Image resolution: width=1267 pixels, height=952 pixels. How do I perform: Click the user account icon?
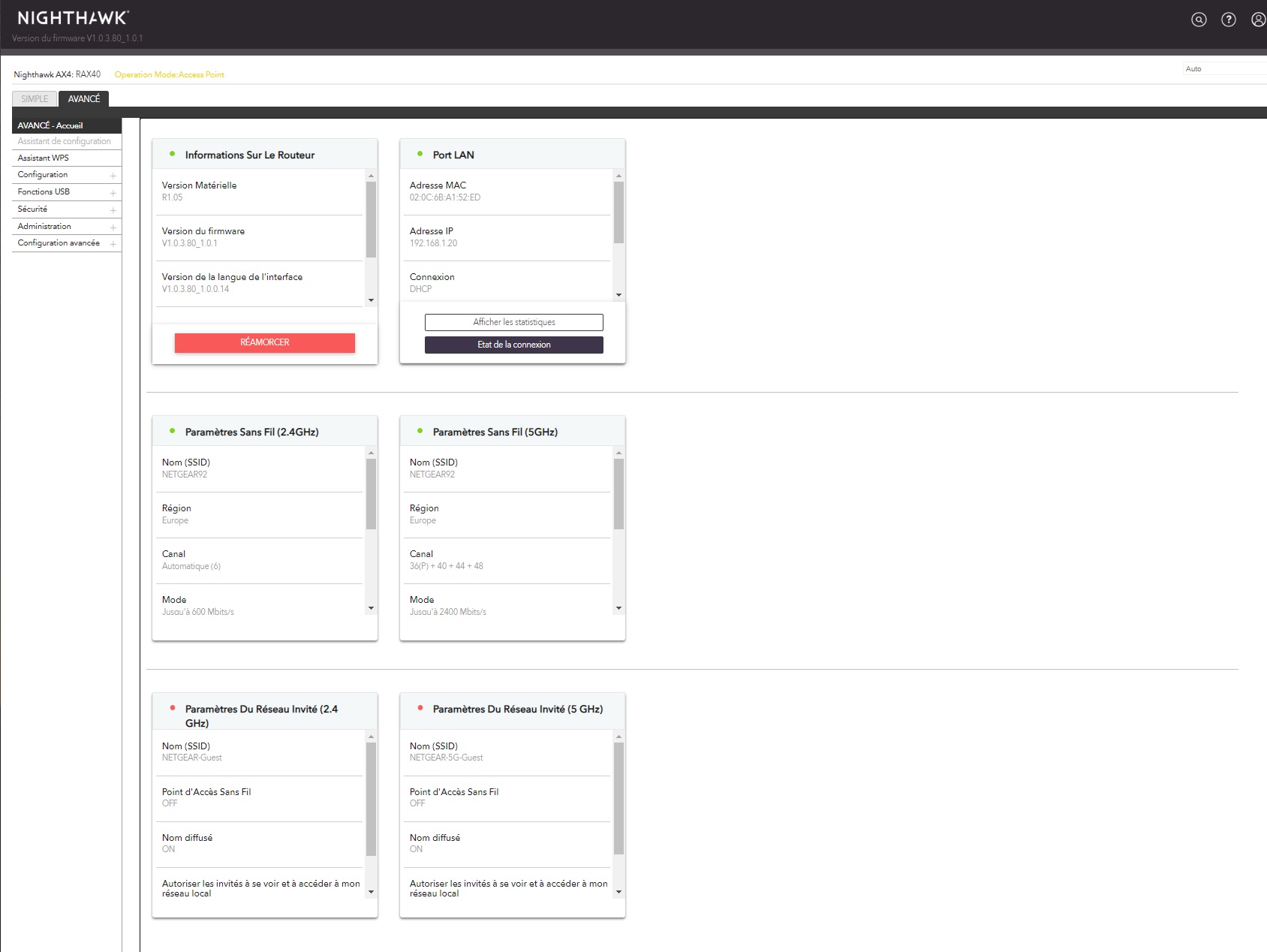coord(1258,20)
